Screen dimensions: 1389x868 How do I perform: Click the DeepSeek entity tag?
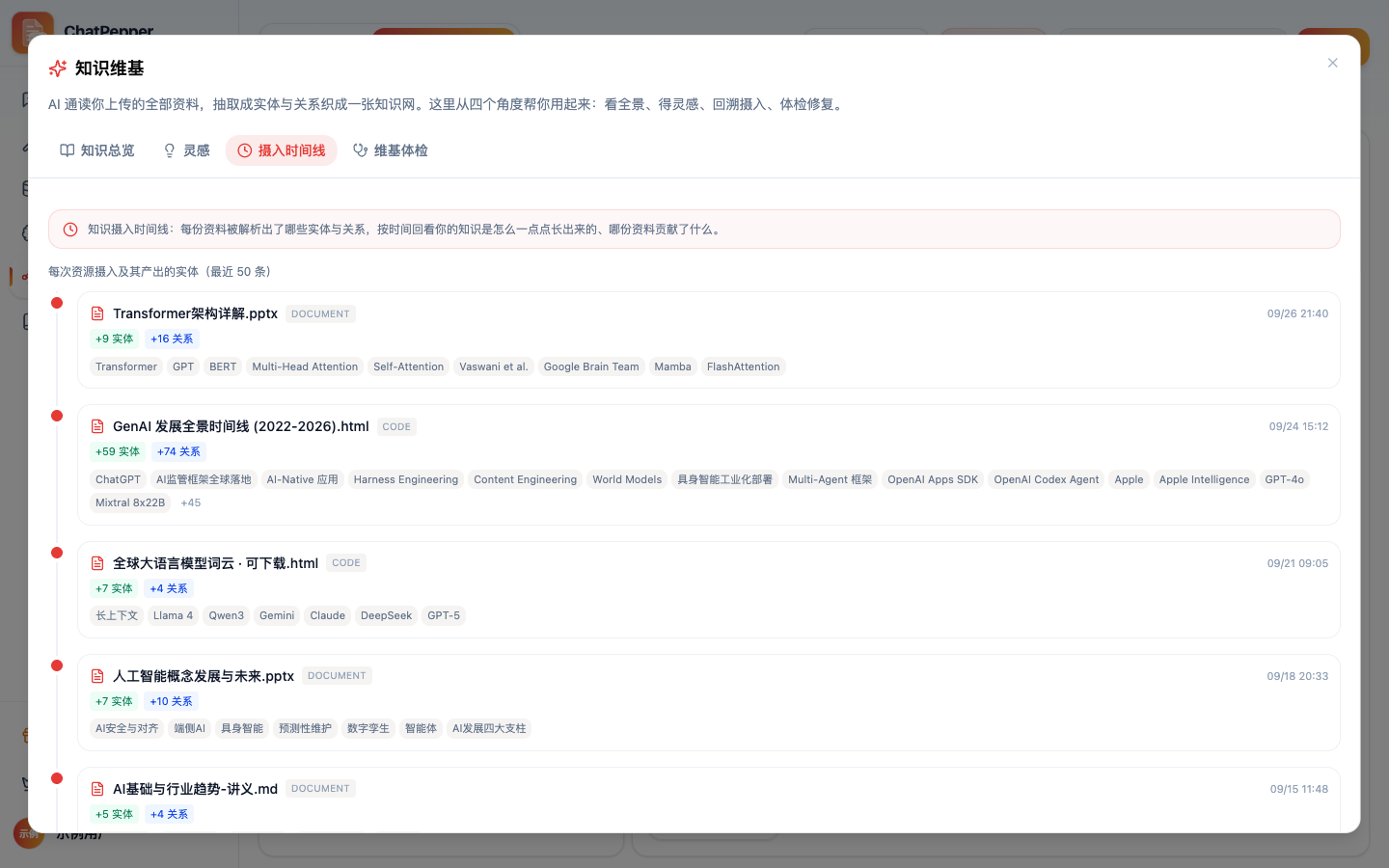click(x=386, y=615)
